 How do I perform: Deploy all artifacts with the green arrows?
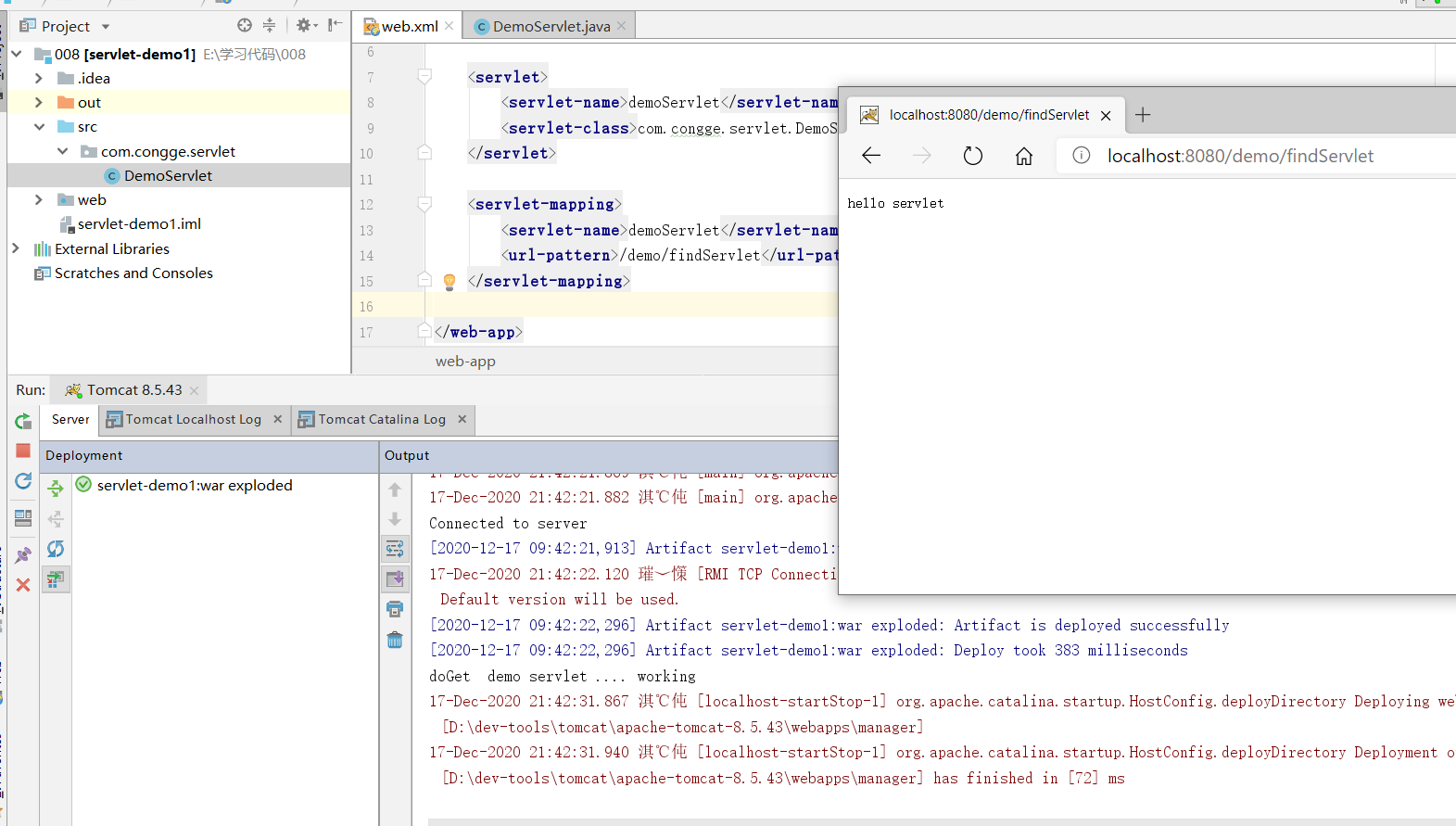(56, 488)
